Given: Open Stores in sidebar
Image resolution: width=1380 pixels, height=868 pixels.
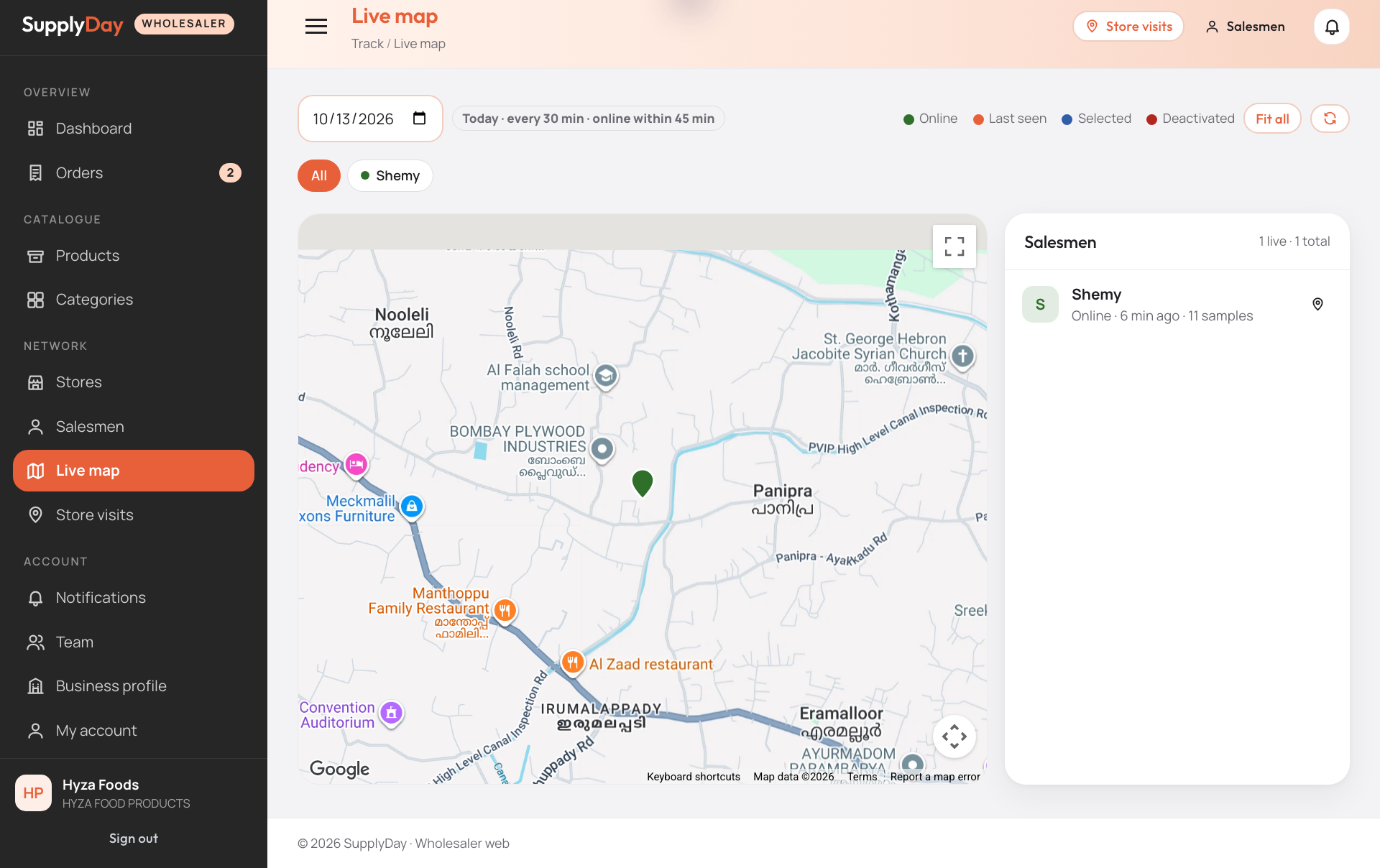Looking at the screenshot, I should (x=134, y=382).
